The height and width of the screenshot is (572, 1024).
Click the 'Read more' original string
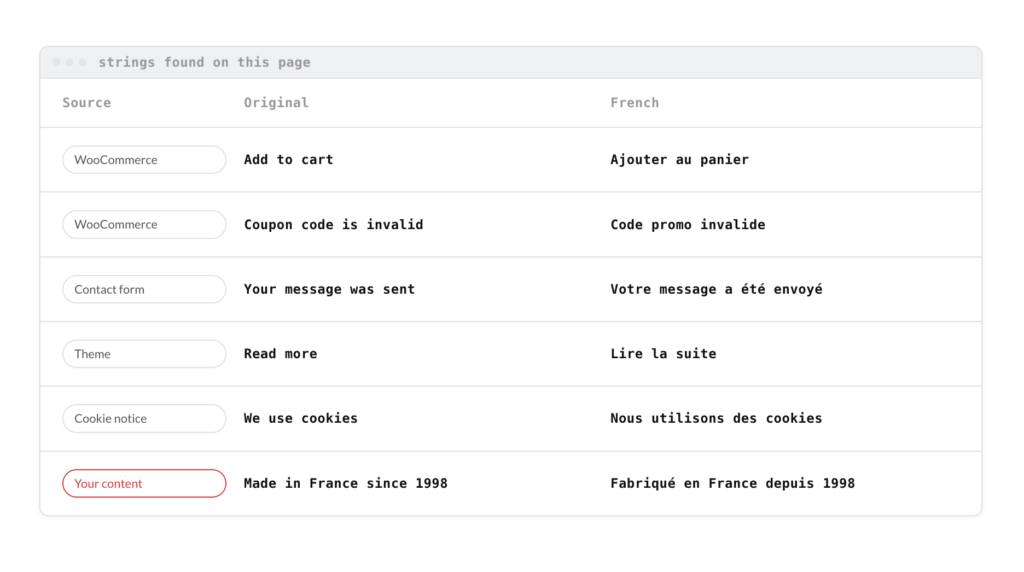pos(281,353)
